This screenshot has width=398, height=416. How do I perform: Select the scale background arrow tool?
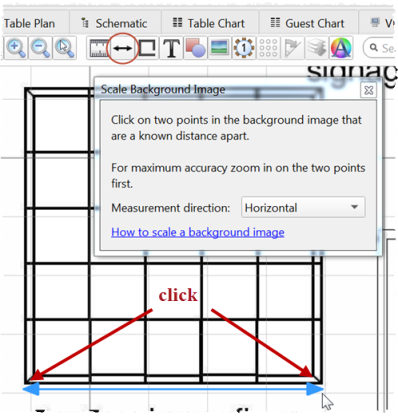(122, 48)
